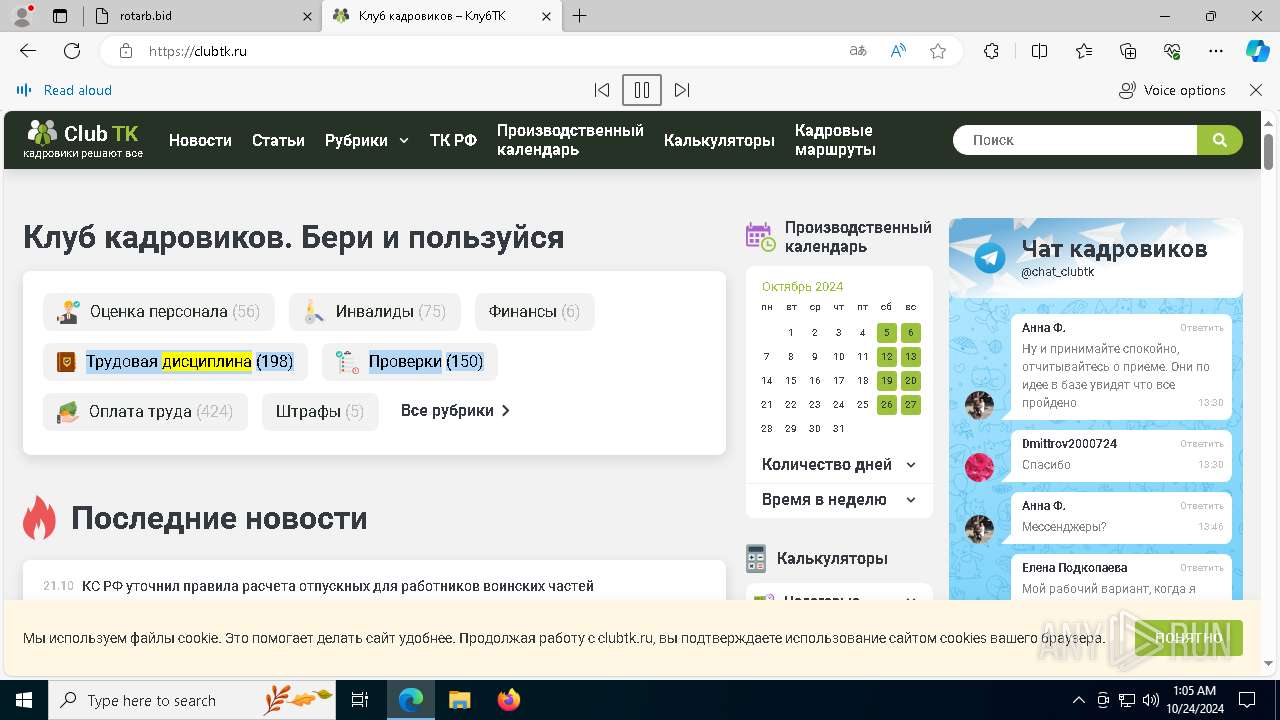The width and height of the screenshot is (1280, 720).
Task: Open the Telegram Чат кадровиков icon
Action: [x=990, y=258]
